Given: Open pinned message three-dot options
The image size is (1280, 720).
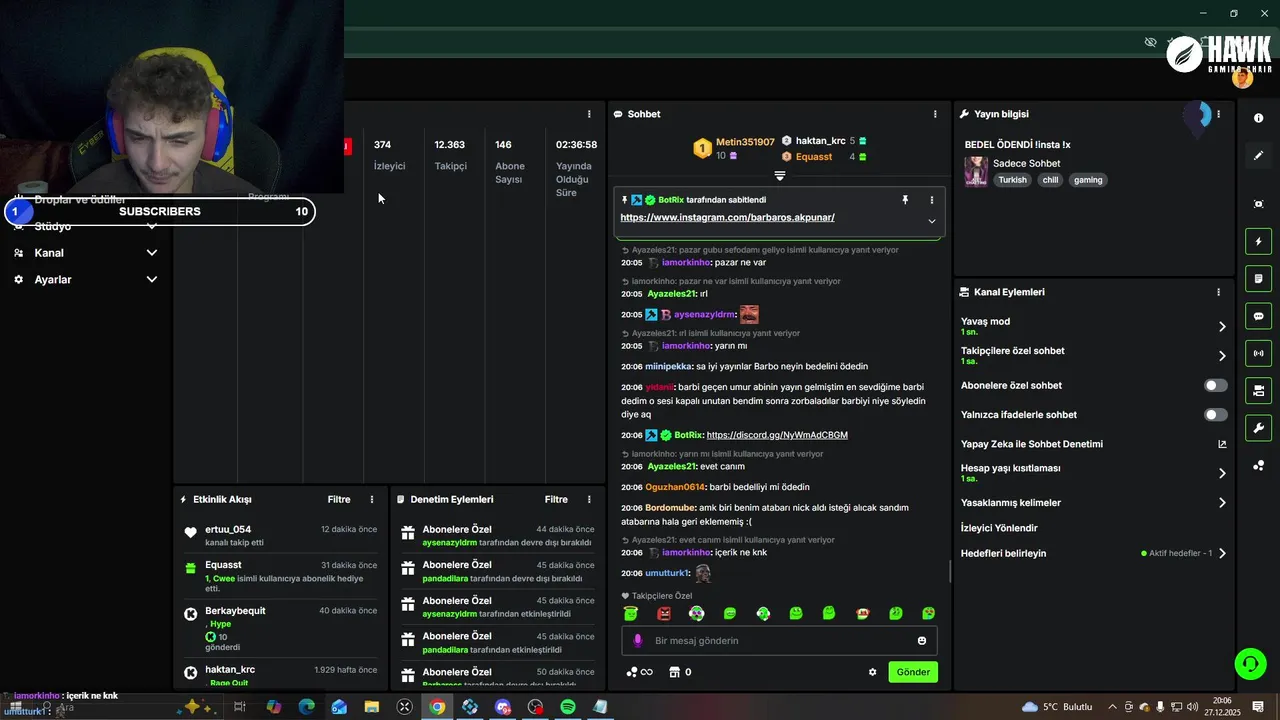Looking at the screenshot, I should tap(932, 200).
